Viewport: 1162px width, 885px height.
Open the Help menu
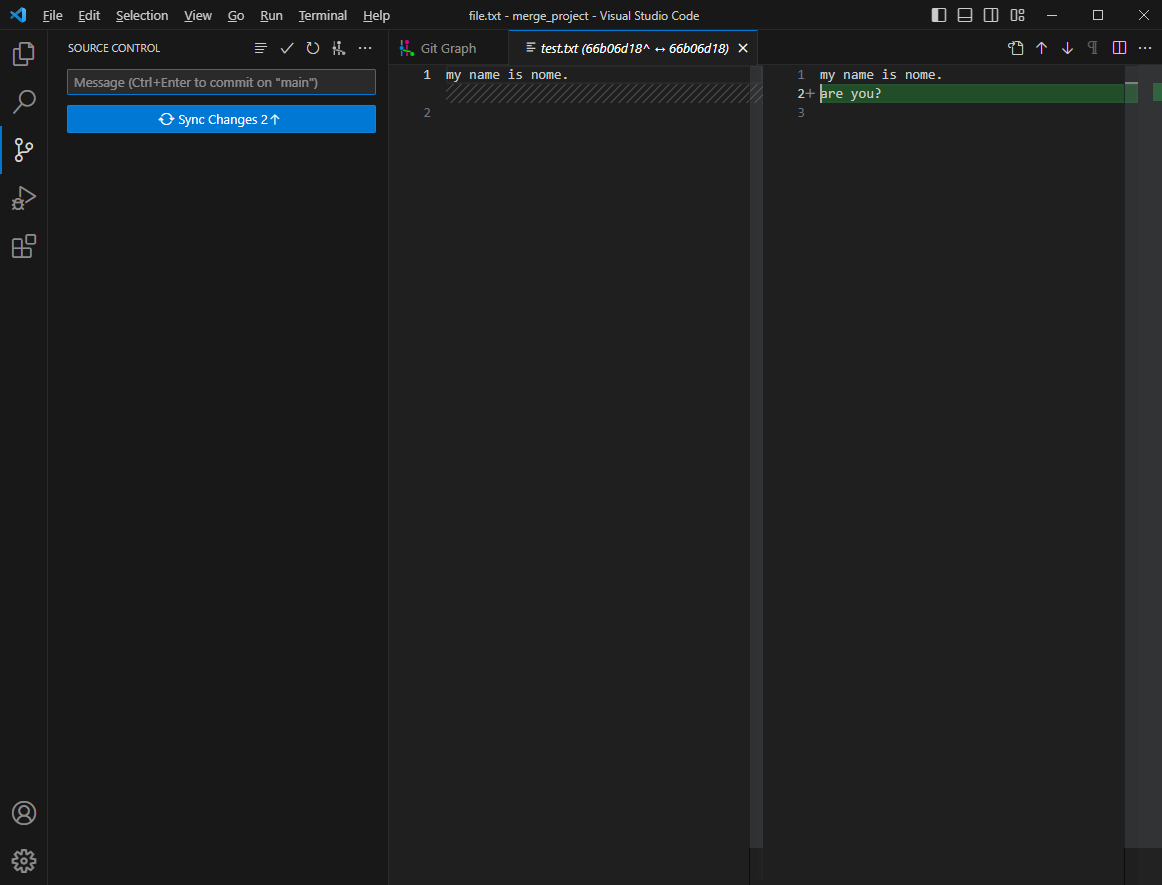[x=376, y=16]
